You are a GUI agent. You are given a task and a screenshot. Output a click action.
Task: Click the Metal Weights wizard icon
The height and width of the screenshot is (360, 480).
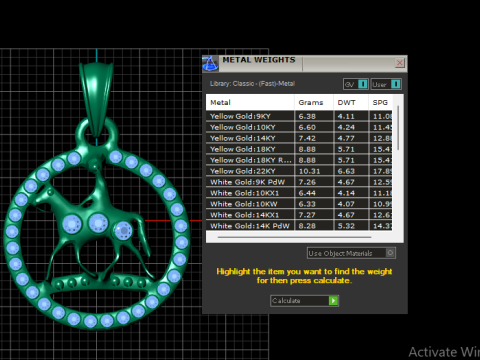tap(210, 63)
